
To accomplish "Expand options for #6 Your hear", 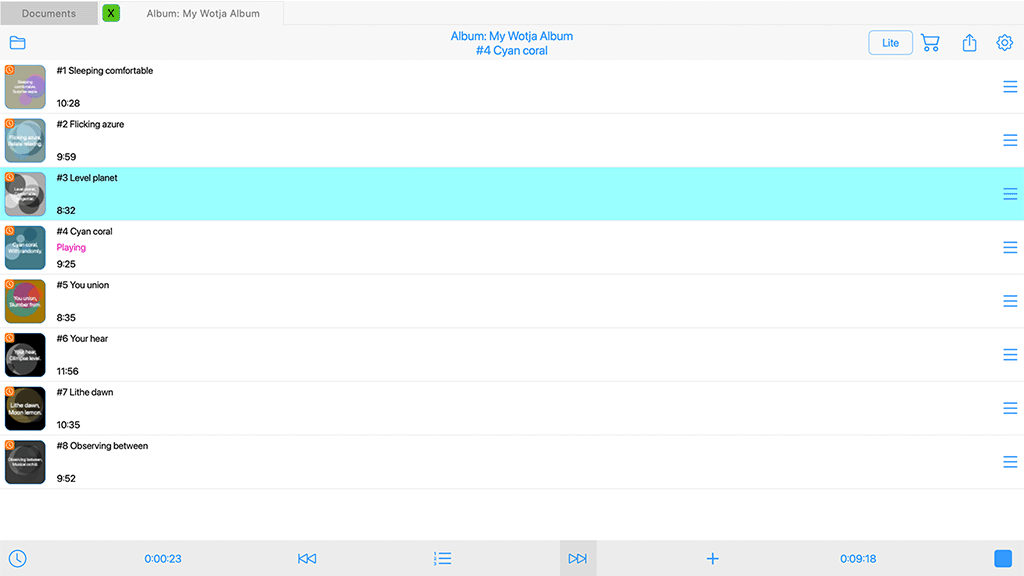I will tap(1010, 355).
